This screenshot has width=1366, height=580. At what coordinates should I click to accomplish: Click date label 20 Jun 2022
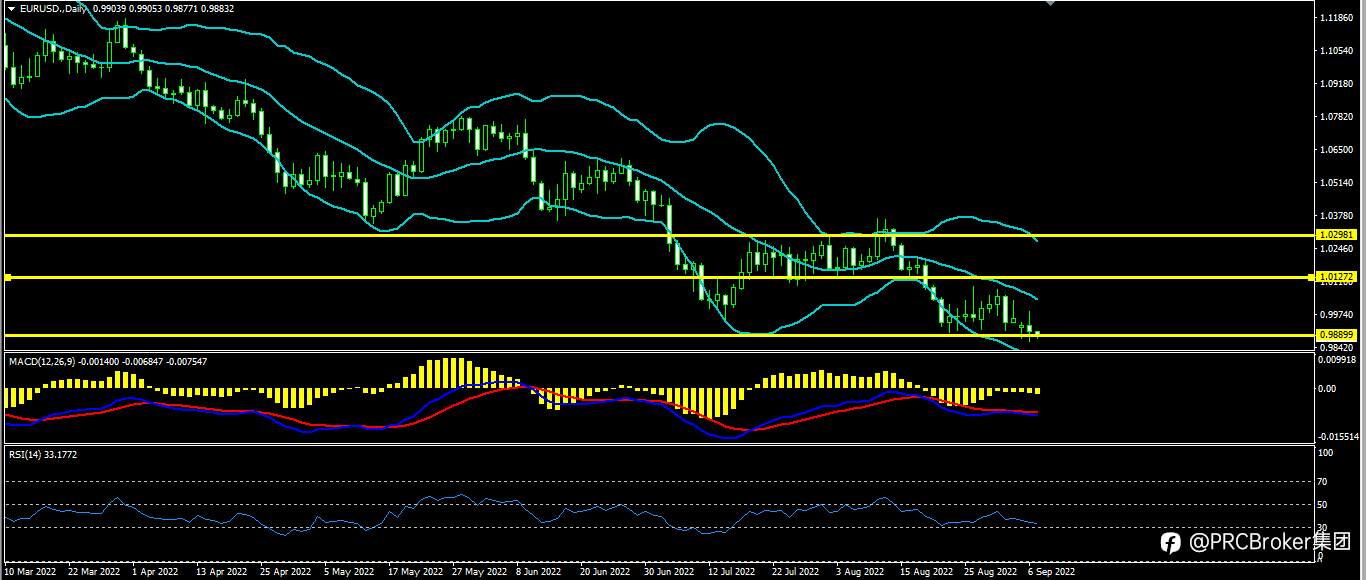(605, 572)
